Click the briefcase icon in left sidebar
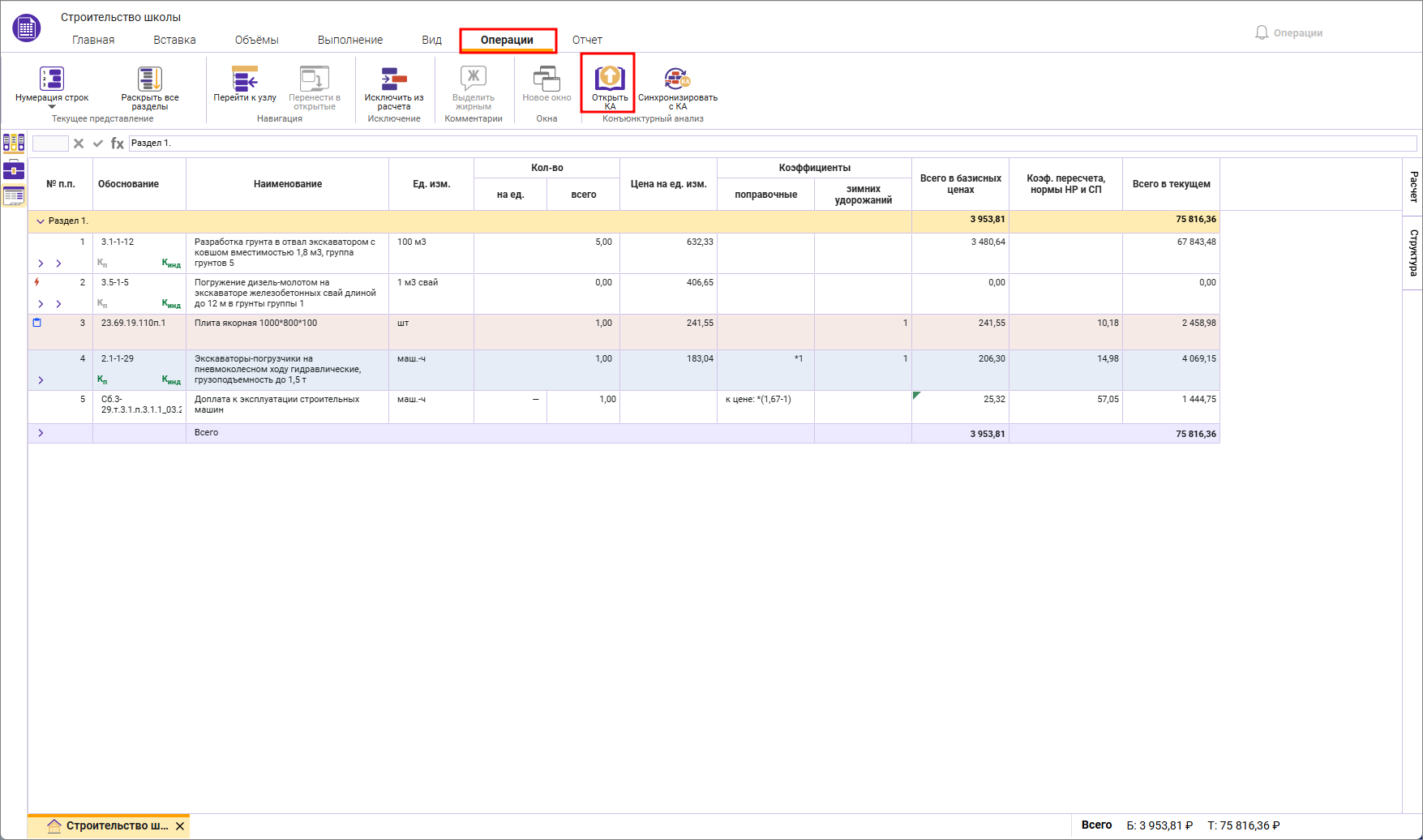 pyautogui.click(x=14, y=169)
